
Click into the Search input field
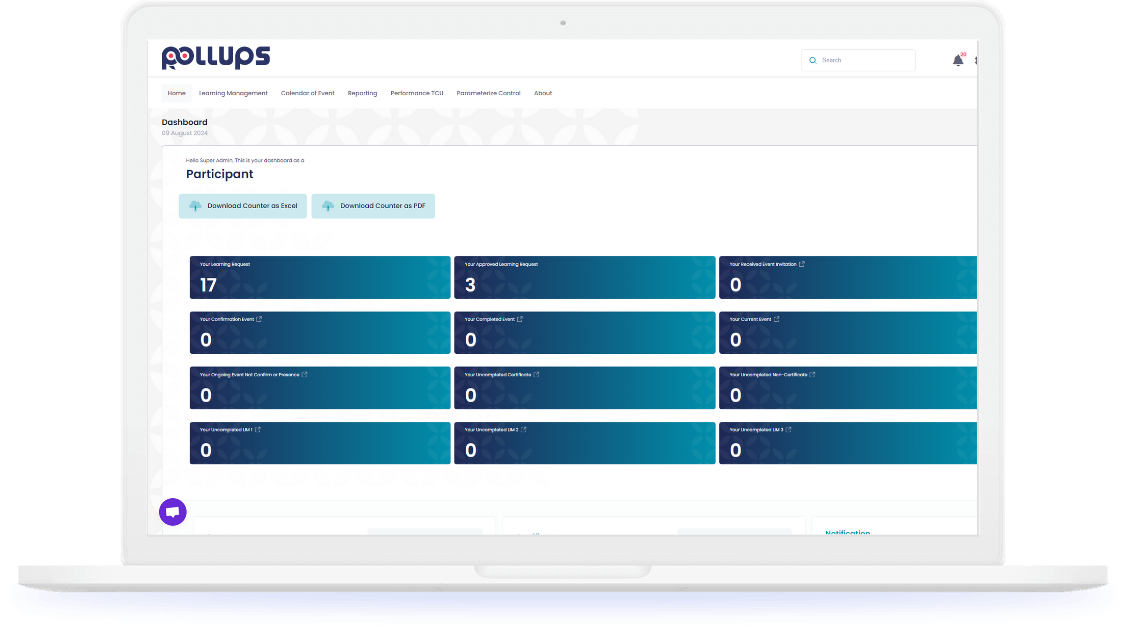pyautogui.click(x=865, y=61)
